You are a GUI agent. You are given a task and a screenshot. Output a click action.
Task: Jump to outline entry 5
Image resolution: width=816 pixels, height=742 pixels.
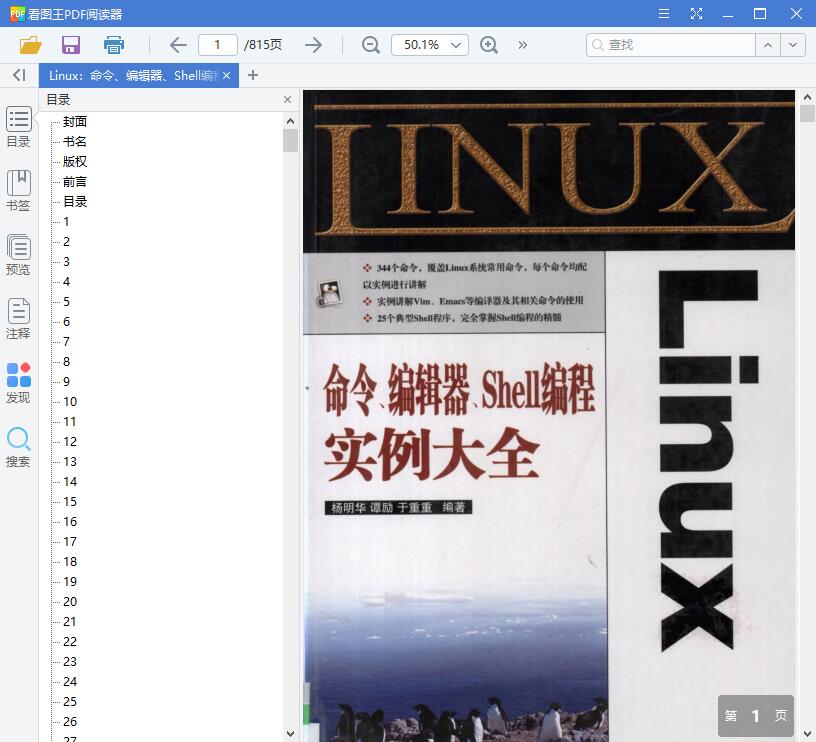pyautogui.click(x=66, y=302)
